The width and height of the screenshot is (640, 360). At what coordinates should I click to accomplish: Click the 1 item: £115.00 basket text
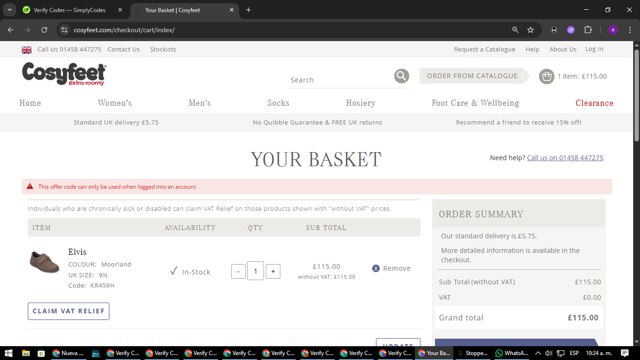(x=582, y=76)
